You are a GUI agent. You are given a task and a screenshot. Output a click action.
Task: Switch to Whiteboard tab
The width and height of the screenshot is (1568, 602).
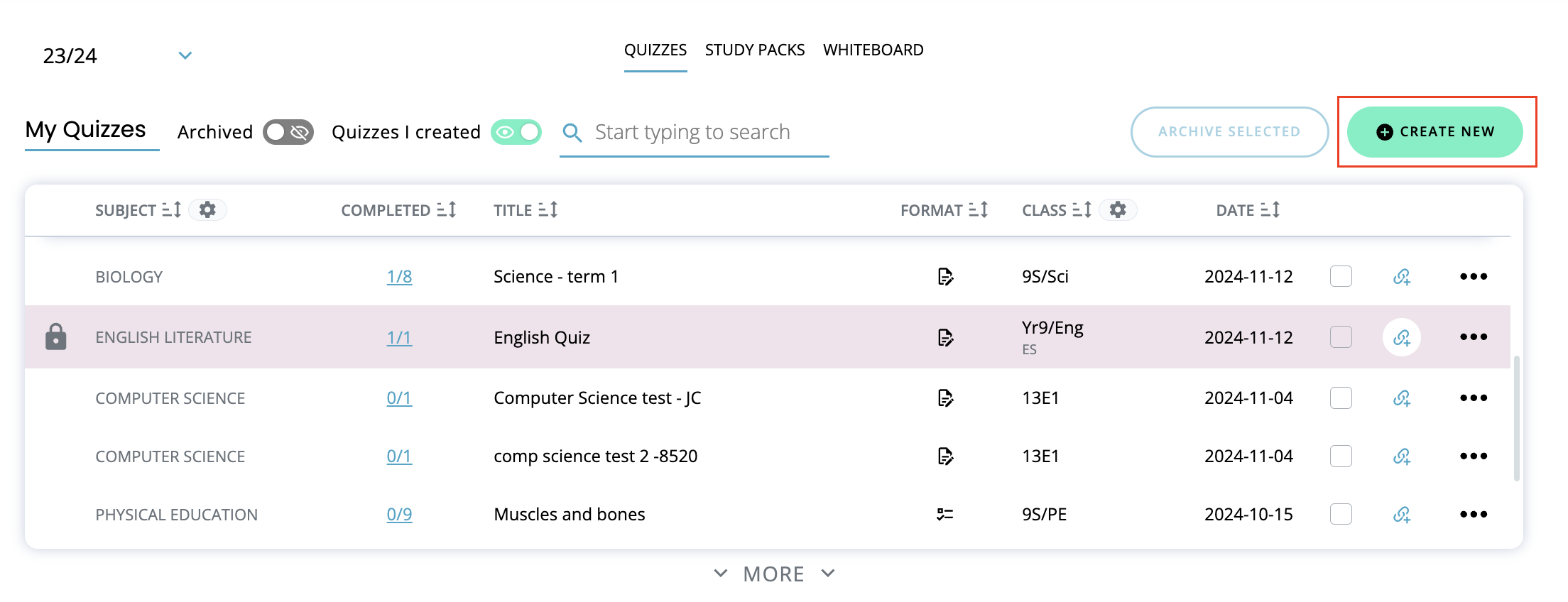click(873, 50)
